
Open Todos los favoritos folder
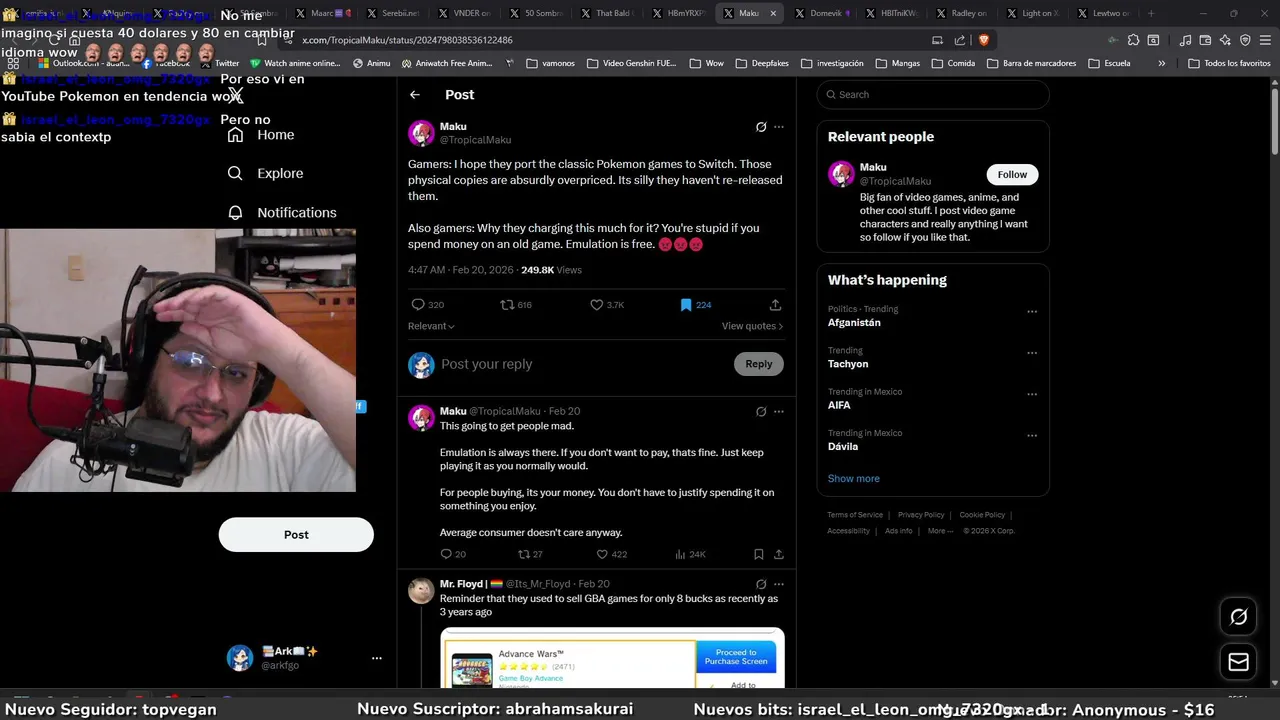click(x=1229, y=63)
